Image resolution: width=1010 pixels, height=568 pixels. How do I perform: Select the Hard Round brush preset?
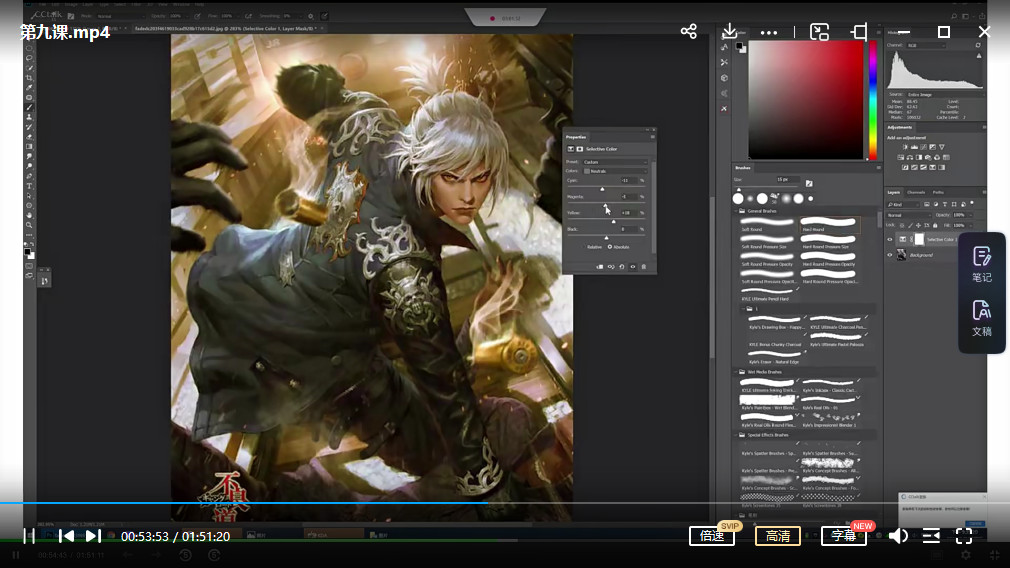[830, 224]
